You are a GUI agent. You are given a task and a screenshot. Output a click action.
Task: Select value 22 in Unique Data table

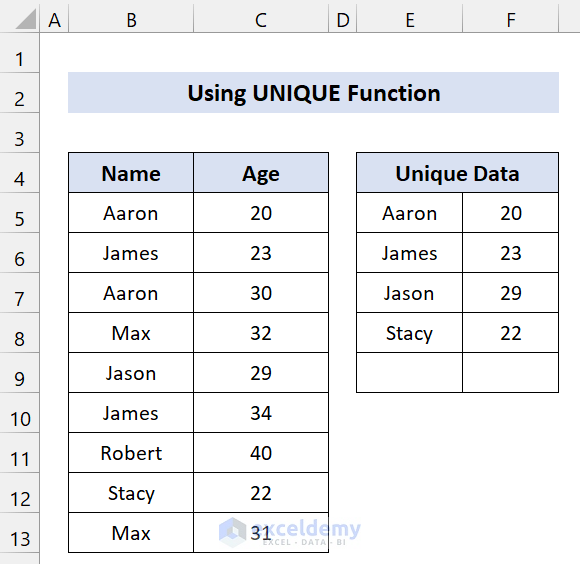click(510, 333)
